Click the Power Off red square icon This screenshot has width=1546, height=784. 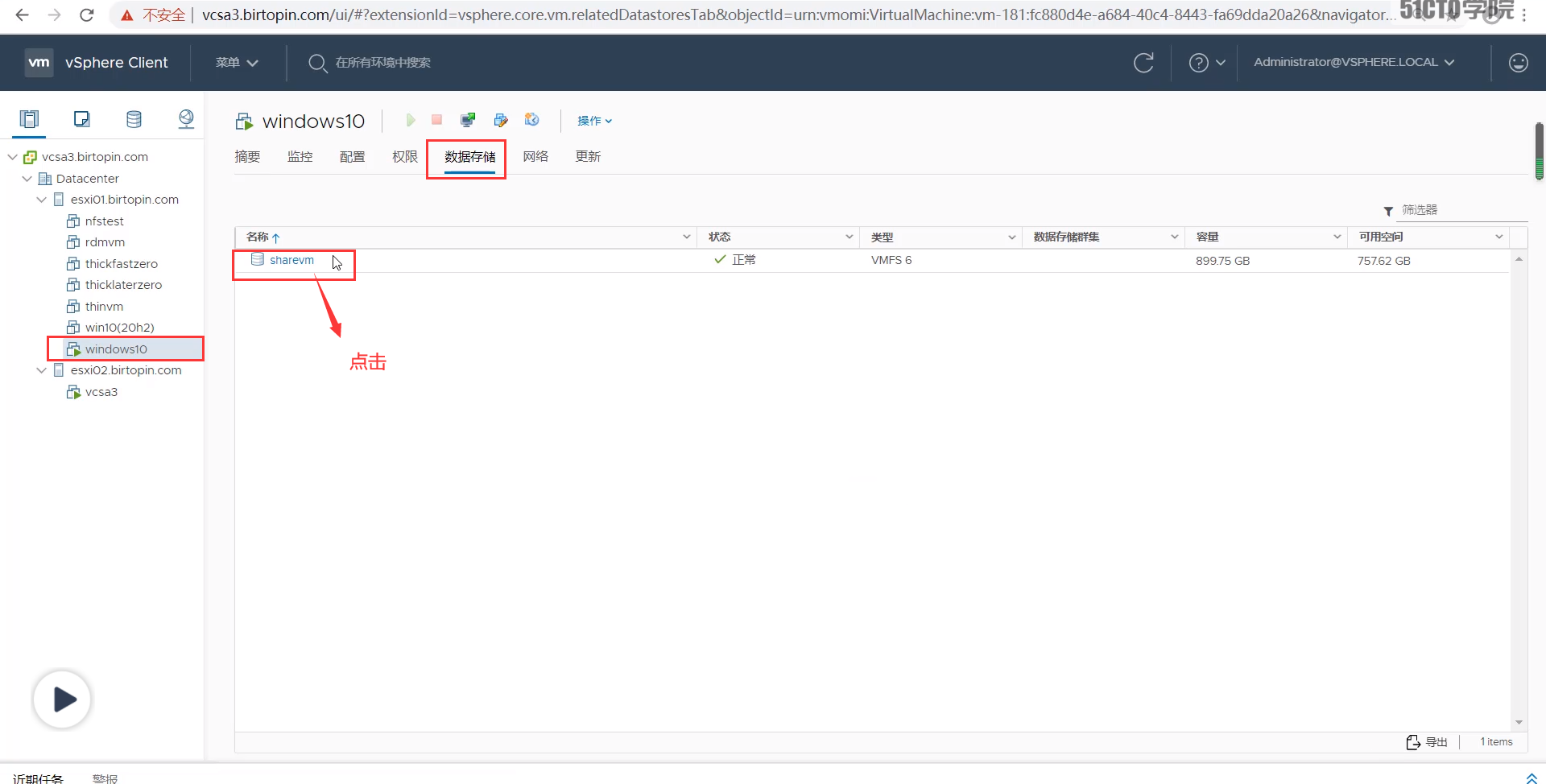pos(436,120)
